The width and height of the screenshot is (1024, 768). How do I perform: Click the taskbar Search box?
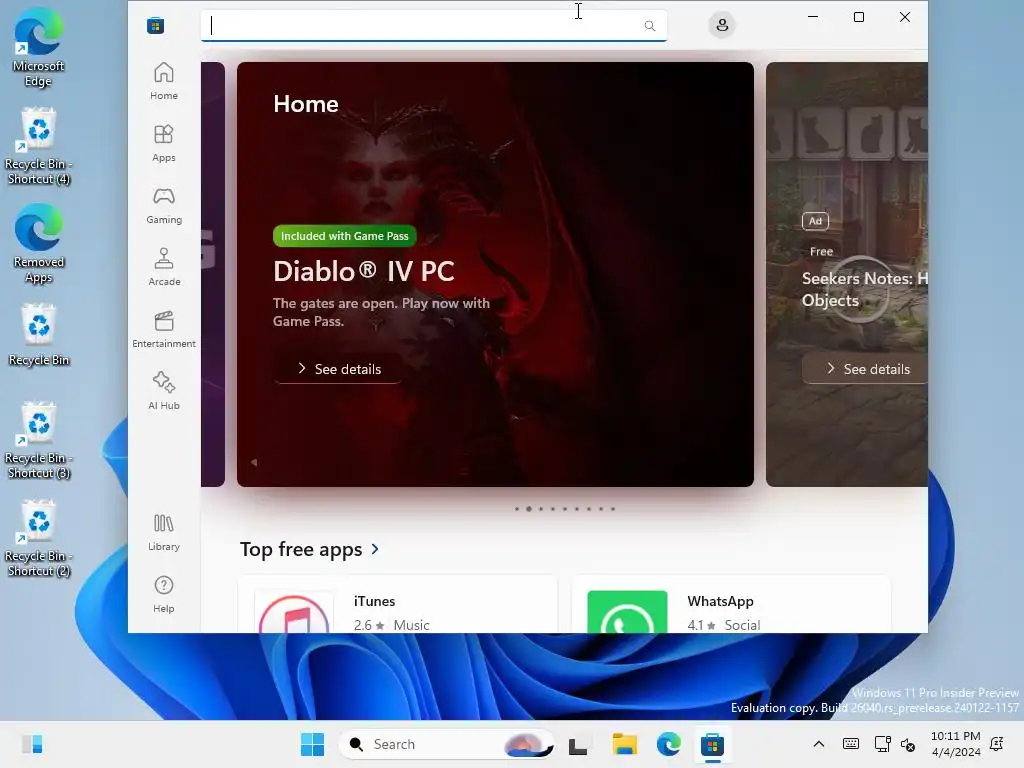(447, 744)
